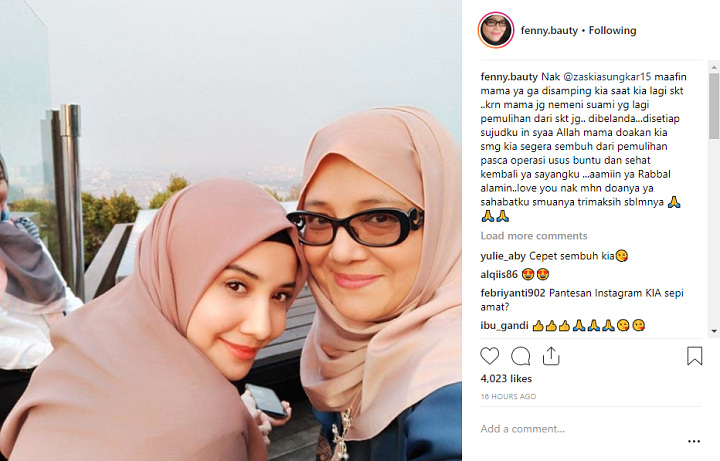Viewport: 720px width, 461px height.
Task: Click the comments scrollbar down arrow
Action: [714, 331]
